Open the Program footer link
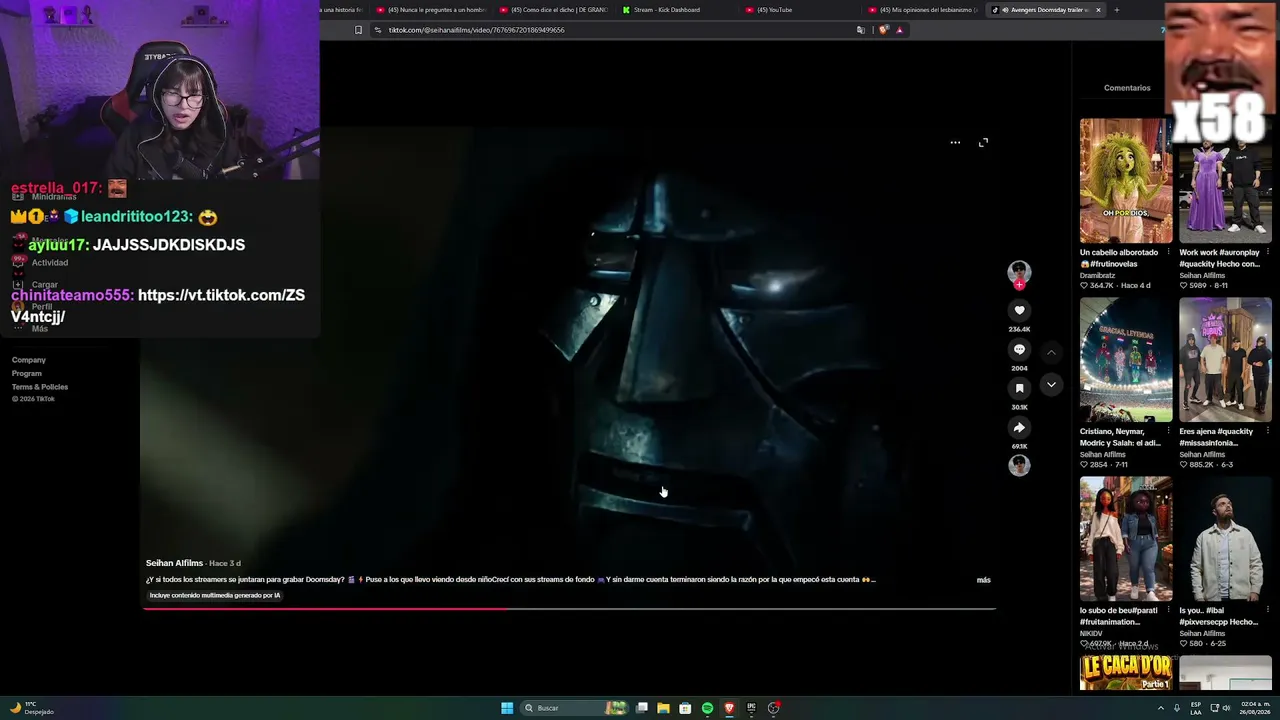Image resolution: width=1280 pixels, height=720 pixels. pos(27,373)
